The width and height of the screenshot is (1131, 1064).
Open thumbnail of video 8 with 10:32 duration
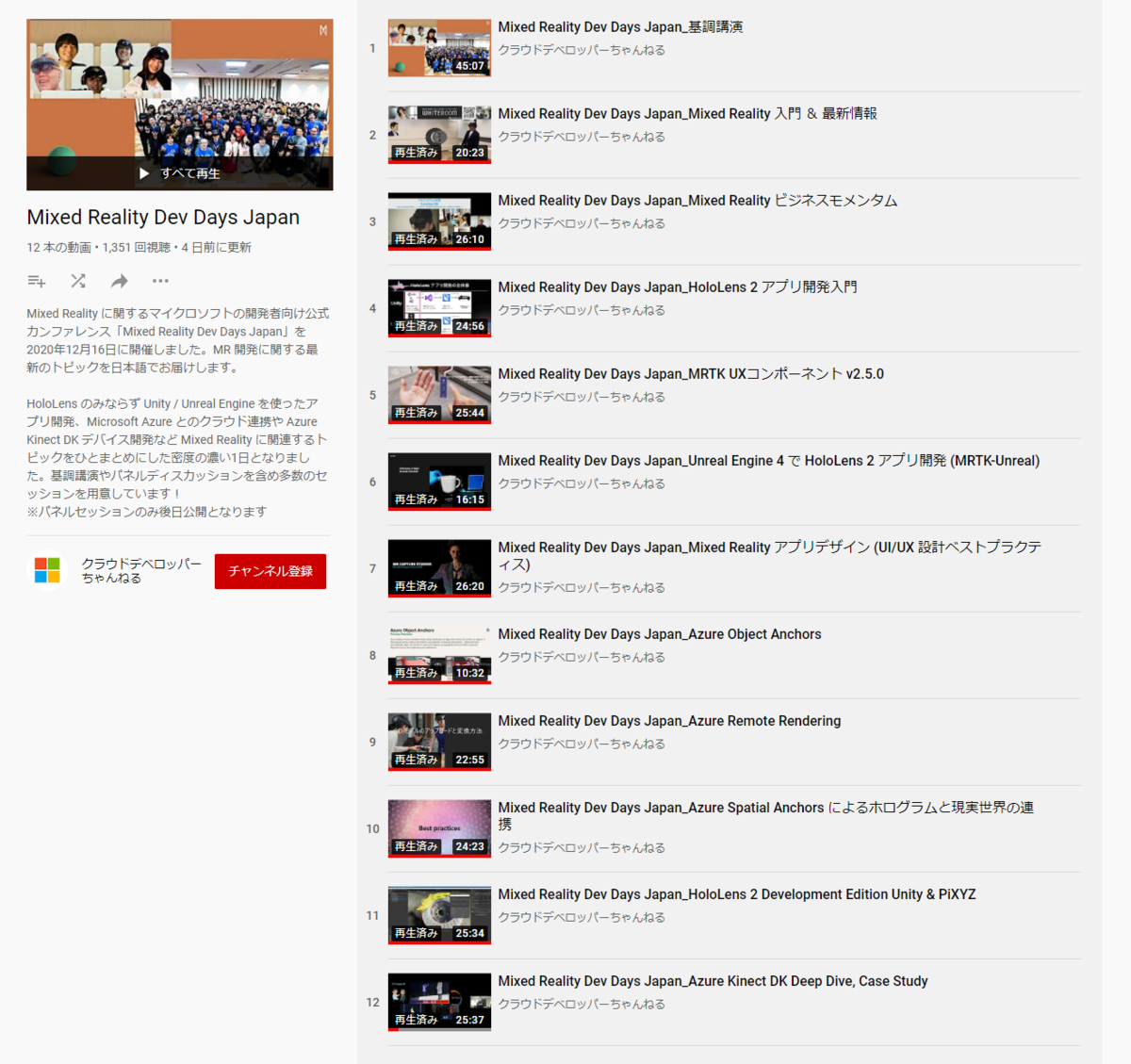(439, 655)
